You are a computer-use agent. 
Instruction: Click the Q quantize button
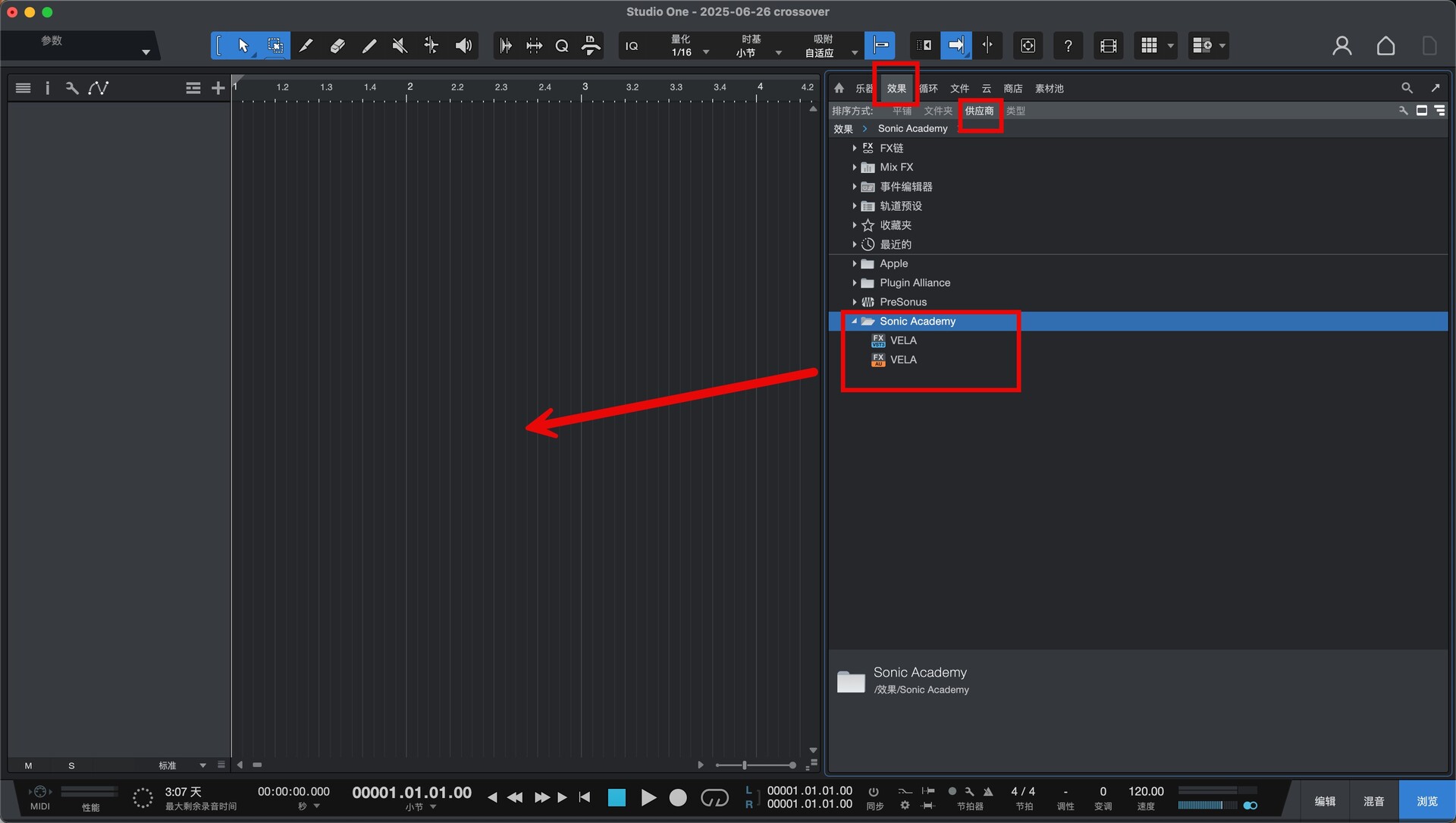point(562,46)
